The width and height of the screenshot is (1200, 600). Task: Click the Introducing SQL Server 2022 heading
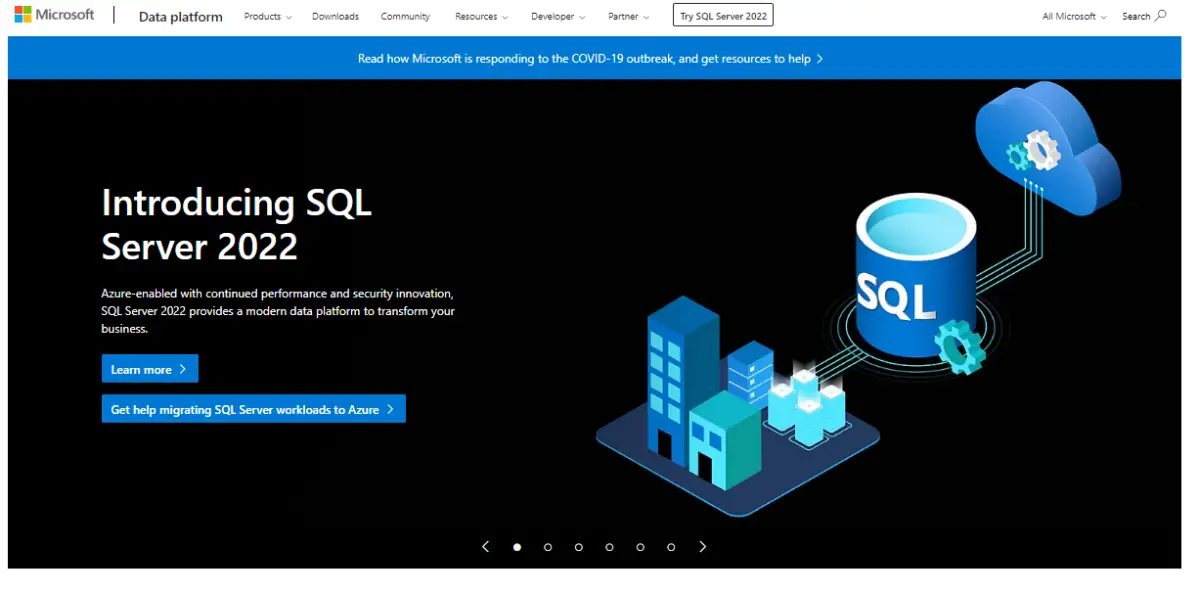(x=237, y=224)
